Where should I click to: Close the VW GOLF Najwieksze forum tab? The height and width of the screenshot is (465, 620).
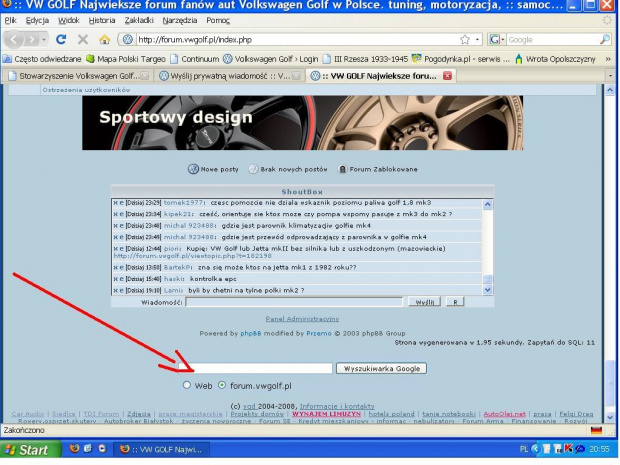pyautogui.click(x=447, y=76)
